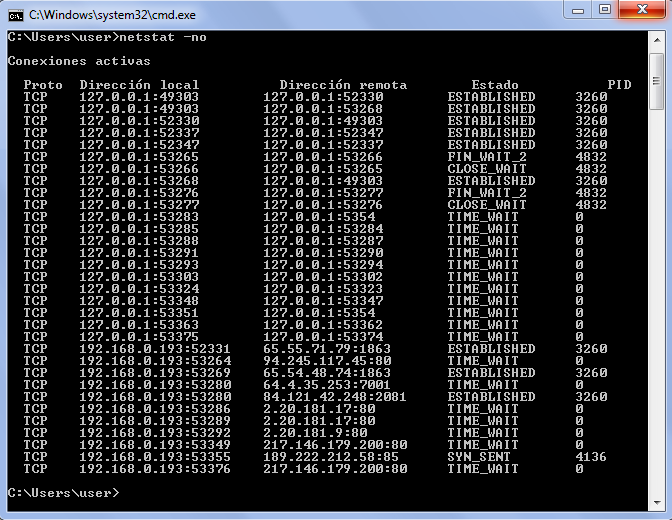Click local address 127.0.0.1:53303
Screen dimensions: 672x520
click(139, 277)
